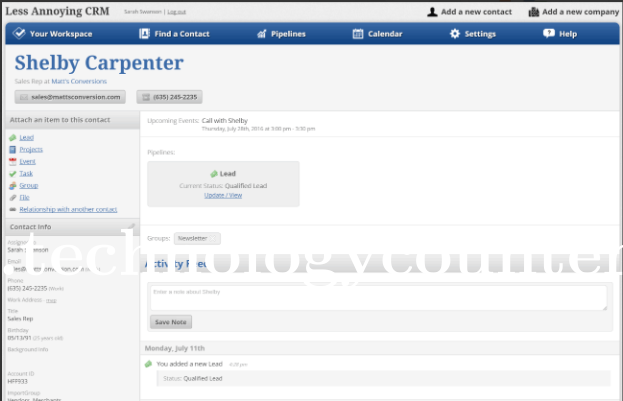This screenshot has width=623, height=401.
Task: Attach a Lead to this contact
Action: 27,138
